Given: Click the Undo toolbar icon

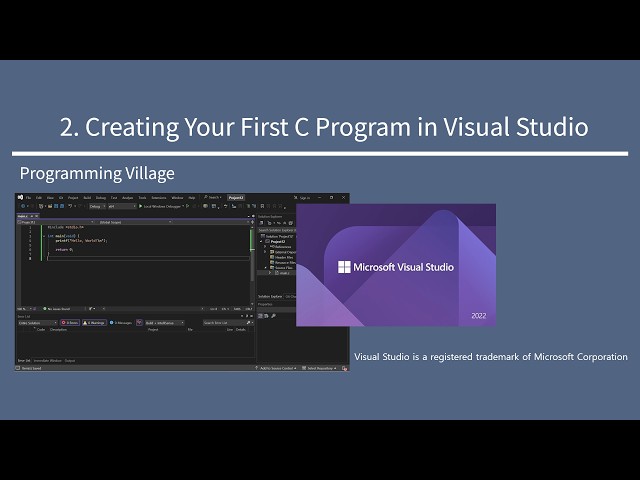Looking at the screenshot, I should tap(70, 207).
